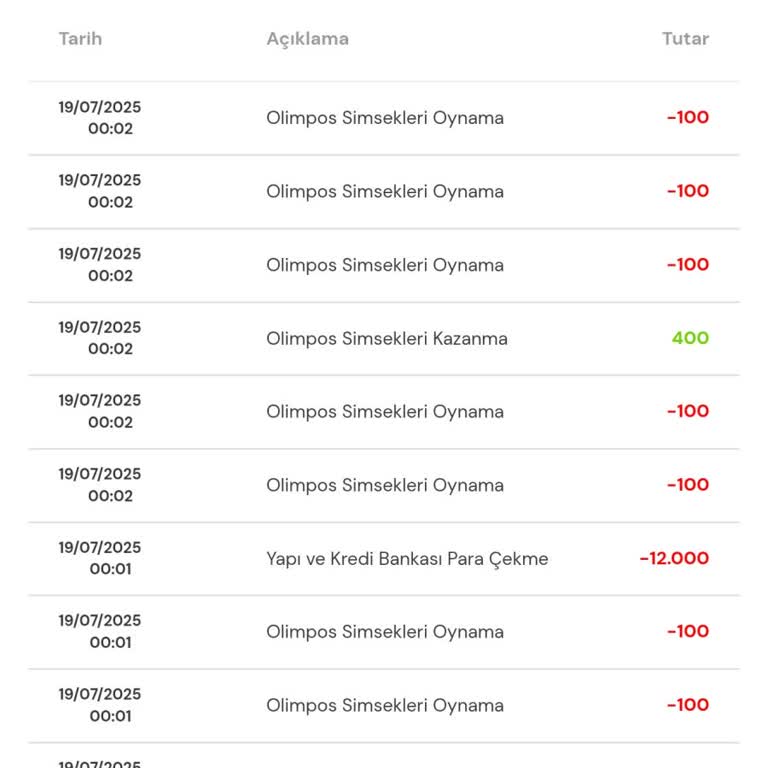Click the partially visible date at the list bottom
768x768 pixels.
click(100, 763)
